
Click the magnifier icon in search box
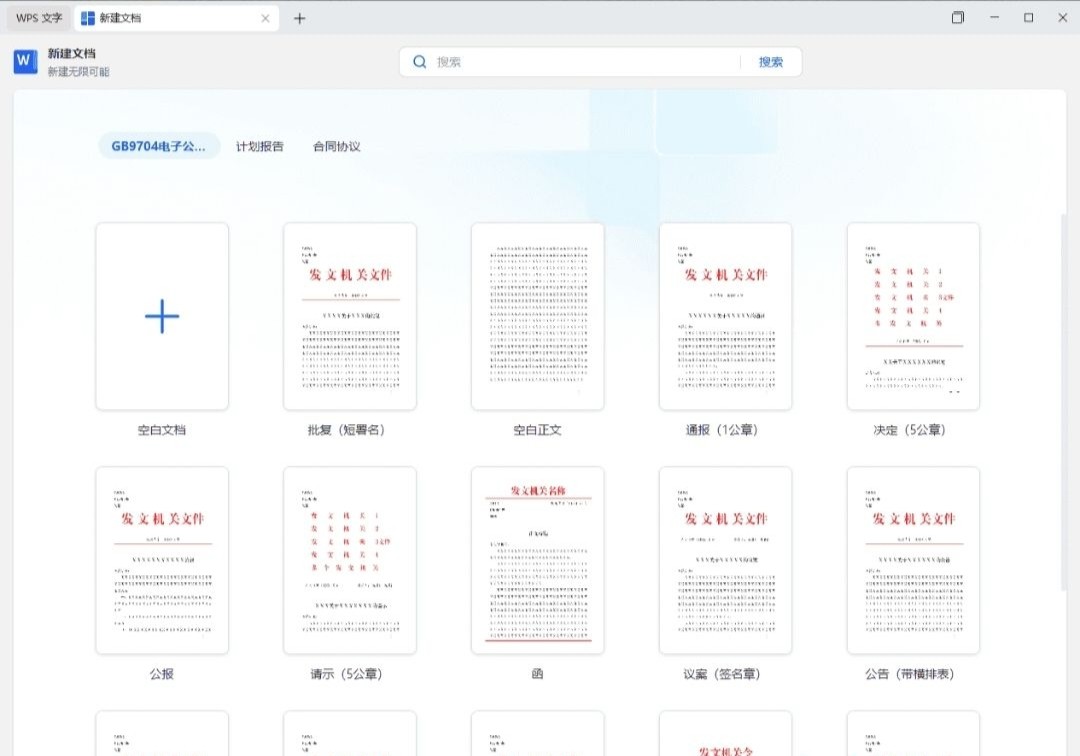(420, 62)
